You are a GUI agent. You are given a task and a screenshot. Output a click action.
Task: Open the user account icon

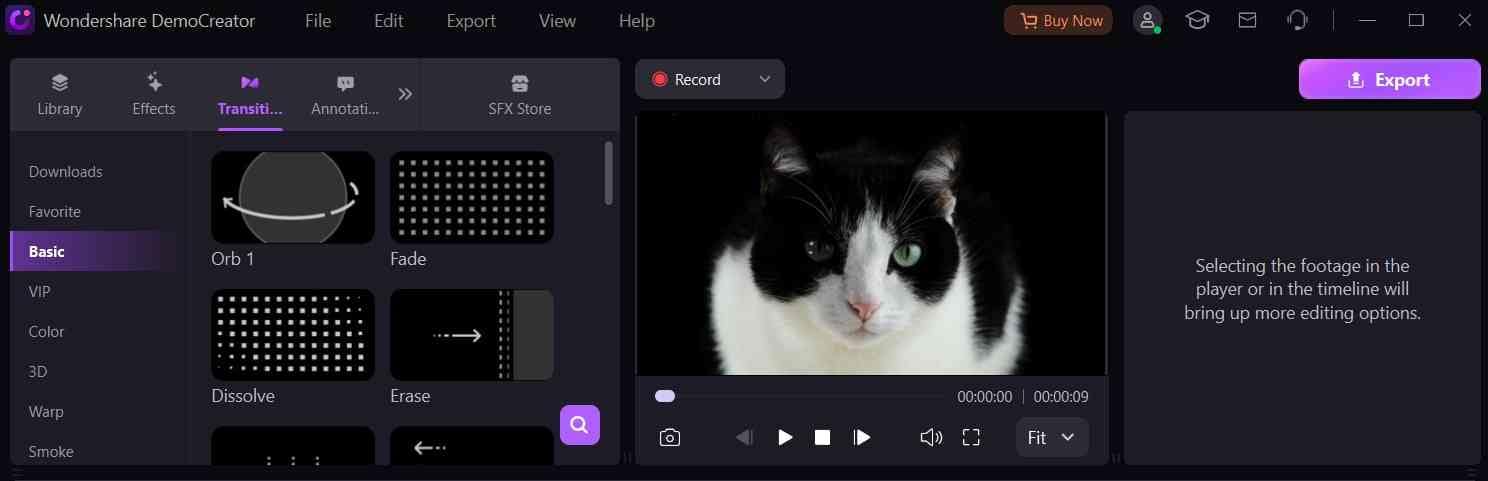click(x=1147, y=20)
